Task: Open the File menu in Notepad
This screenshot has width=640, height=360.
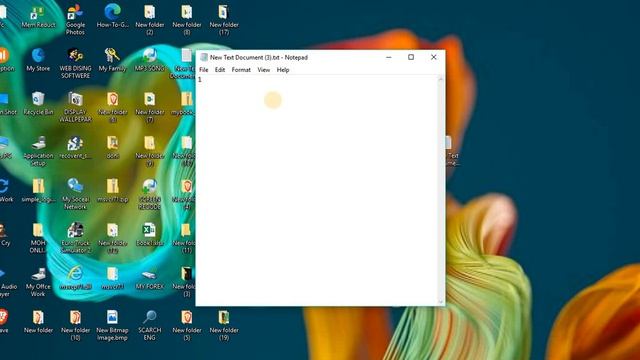Action: [x=204, y=70]
